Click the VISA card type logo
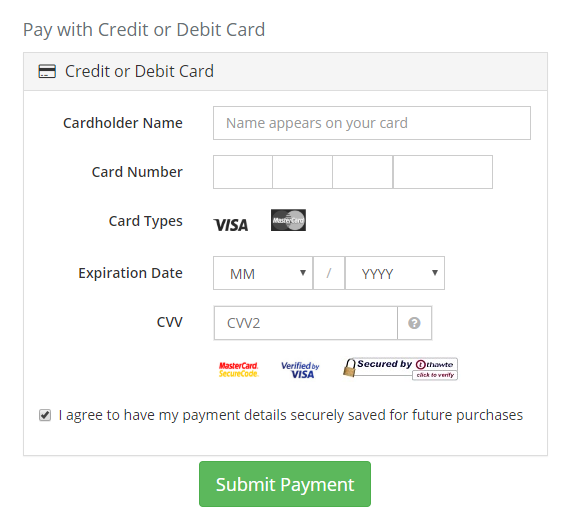The width and height of the screenshot is (575, 510). pos(231,225)
